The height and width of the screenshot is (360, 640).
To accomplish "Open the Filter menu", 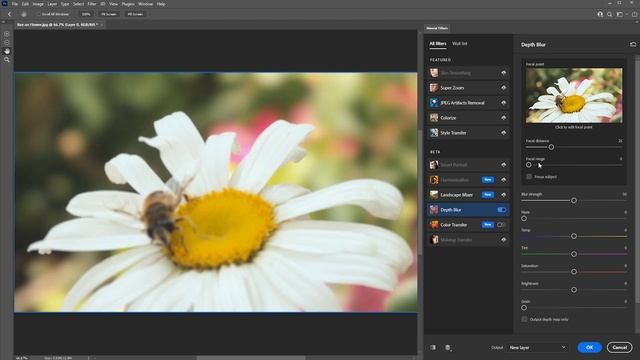I will [x=92, y=4].
